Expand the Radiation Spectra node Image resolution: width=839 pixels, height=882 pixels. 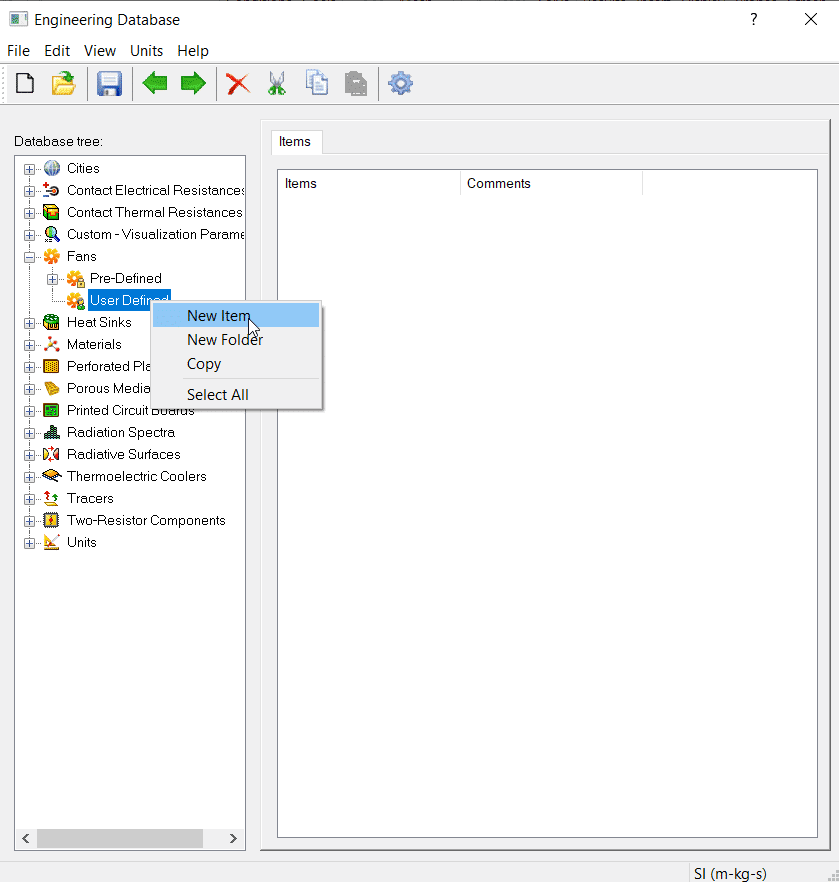(29, 433)
